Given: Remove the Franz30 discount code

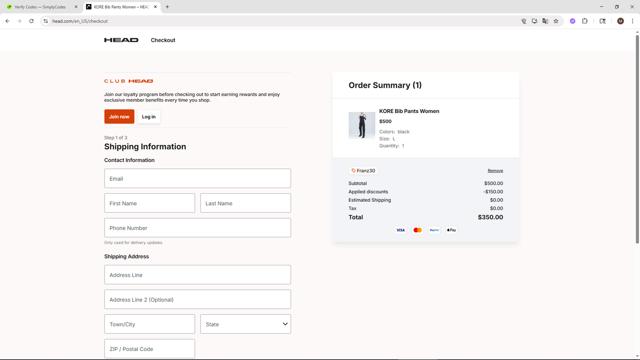Looking at the screenshot, I should click(x=495, y=171).
